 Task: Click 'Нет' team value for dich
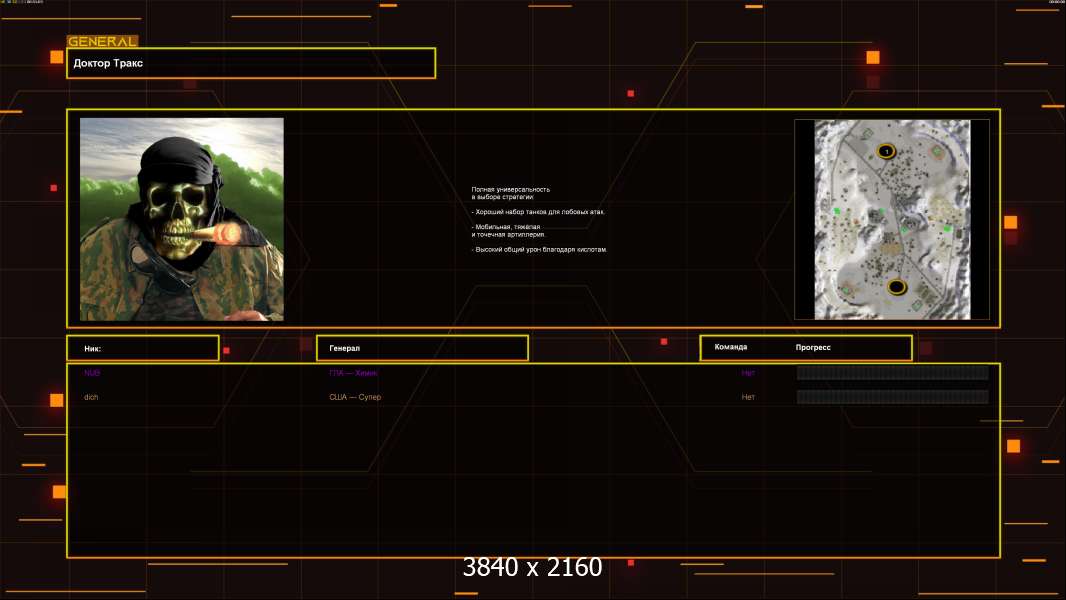pyautogui.click(x=748, y=397)
